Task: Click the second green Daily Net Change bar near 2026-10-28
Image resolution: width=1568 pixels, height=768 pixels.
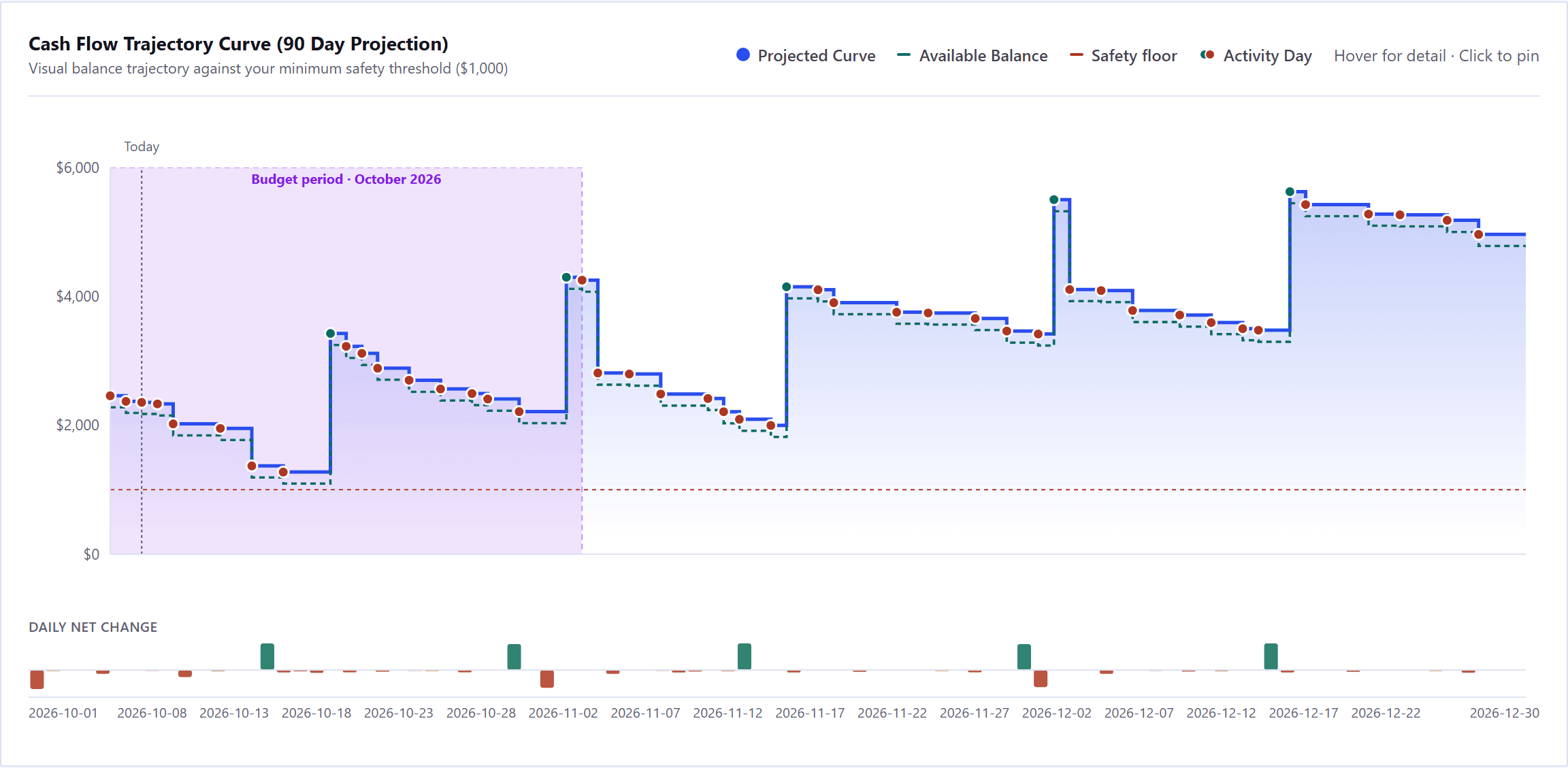Action: click(514, 657)
